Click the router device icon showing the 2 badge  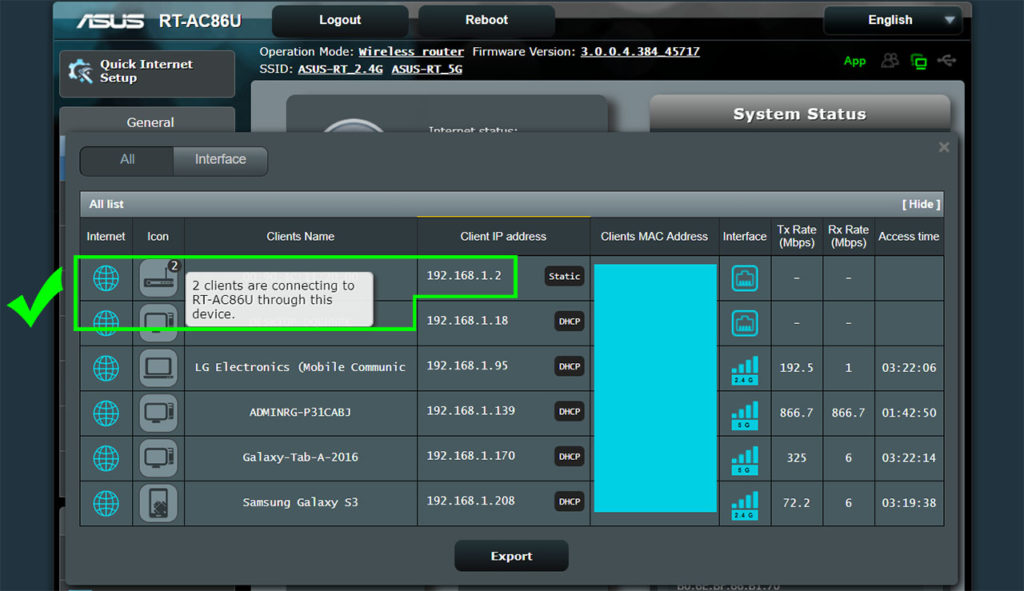tap(158, 278)
